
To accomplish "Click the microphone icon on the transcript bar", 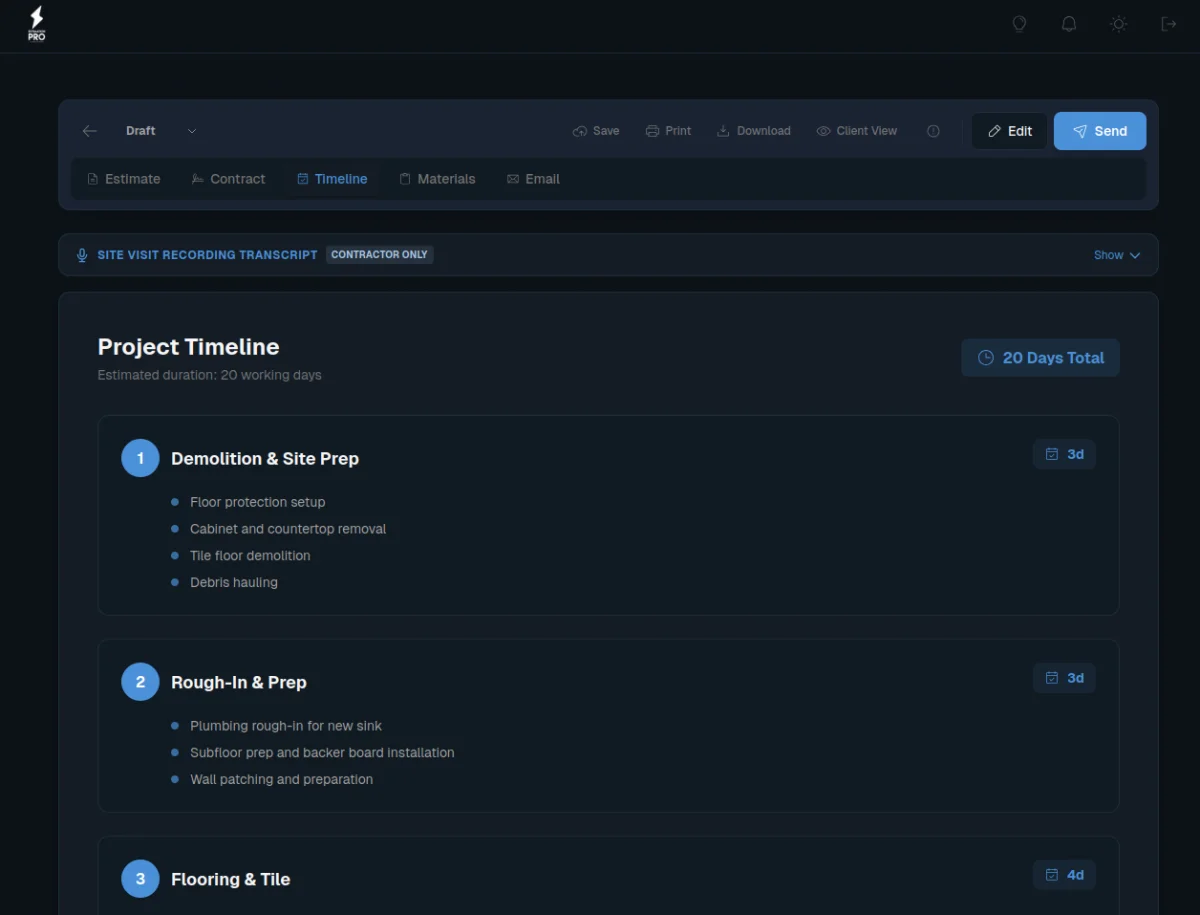I will pos(81,254).
